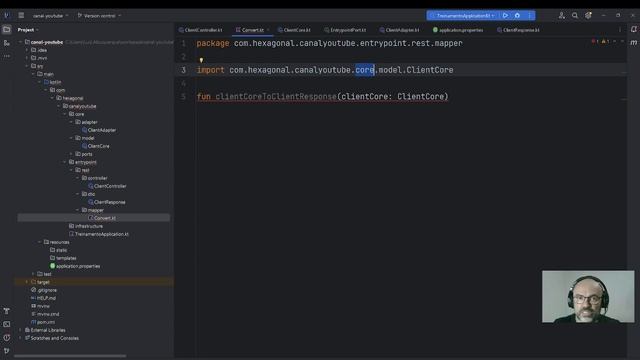
Task: Open the Project view options dropdown
Action: coord(28,30)
